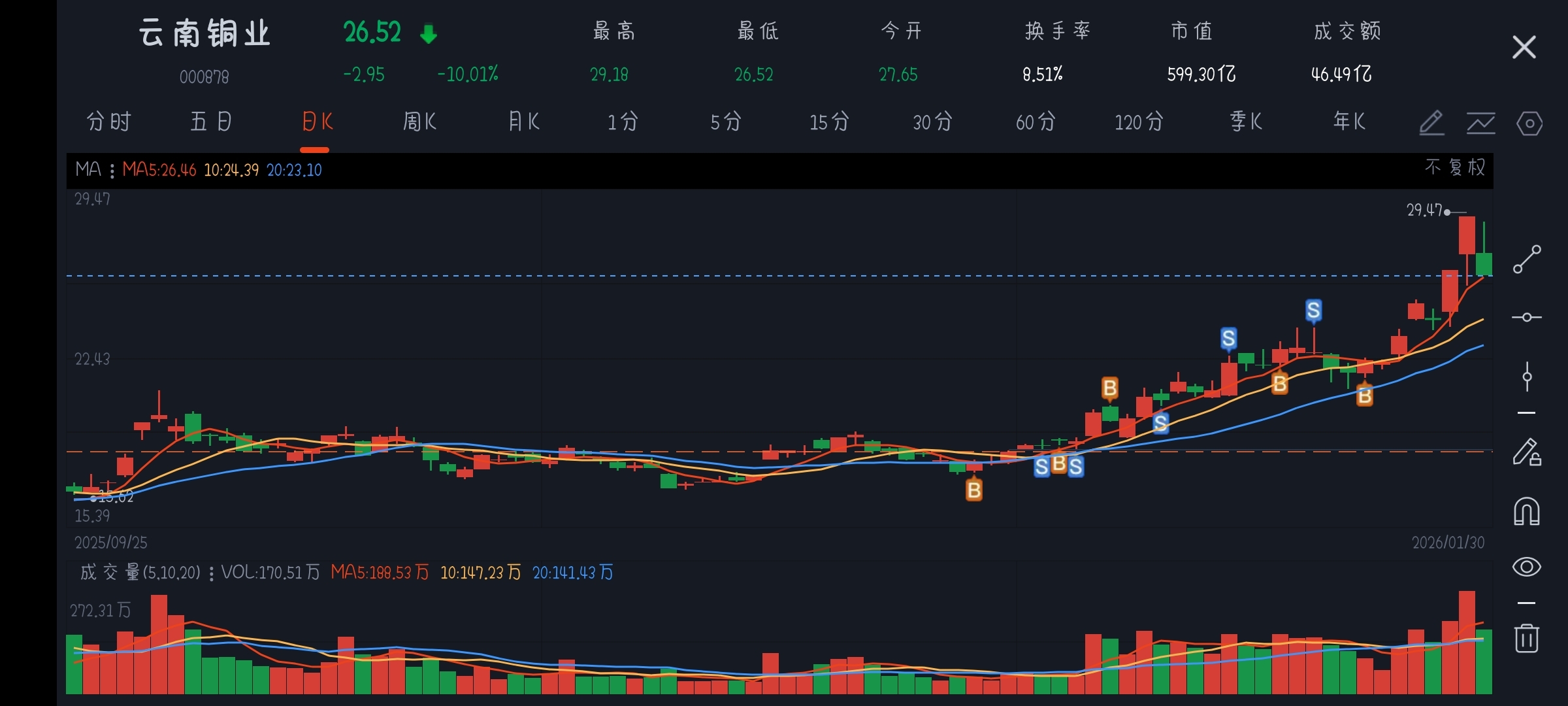Toggle the magnet snap tool

pyautogui.click(x=1527, y=511)
